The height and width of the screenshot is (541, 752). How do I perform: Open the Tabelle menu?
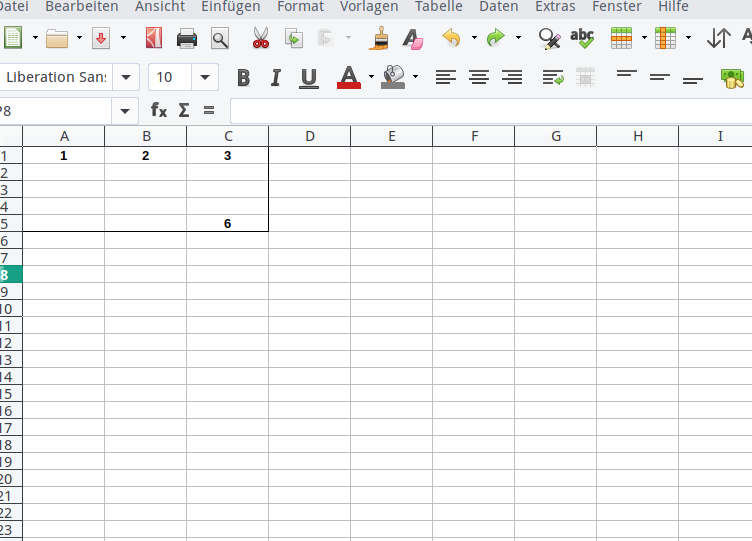439,7
